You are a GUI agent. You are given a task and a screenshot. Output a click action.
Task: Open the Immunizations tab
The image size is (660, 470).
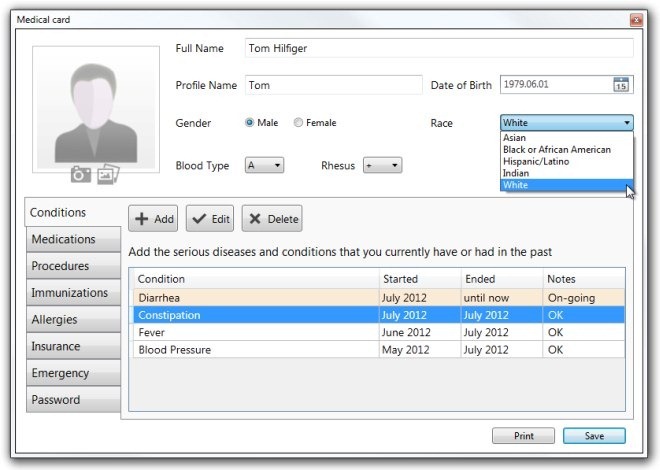pos(73,292)
